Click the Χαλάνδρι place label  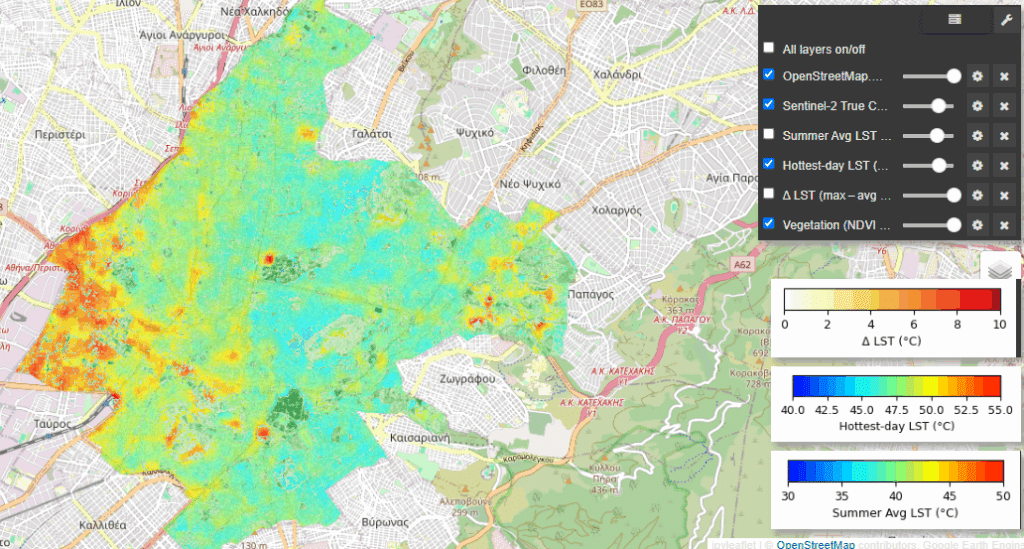point(617,74)
